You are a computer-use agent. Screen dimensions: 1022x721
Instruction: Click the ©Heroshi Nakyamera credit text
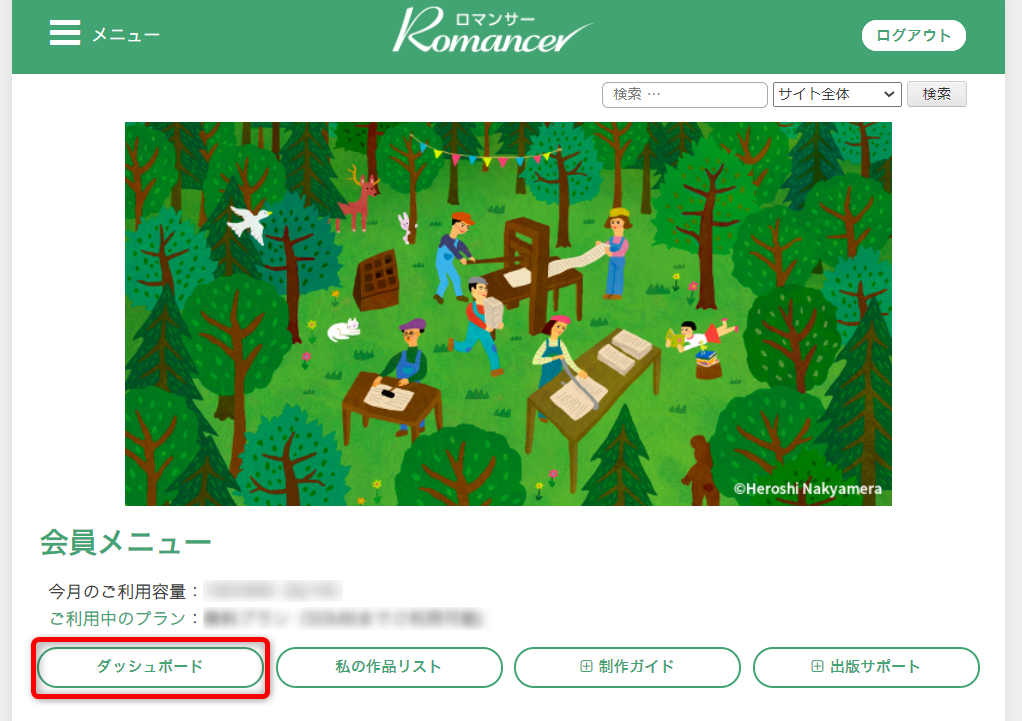807,490
